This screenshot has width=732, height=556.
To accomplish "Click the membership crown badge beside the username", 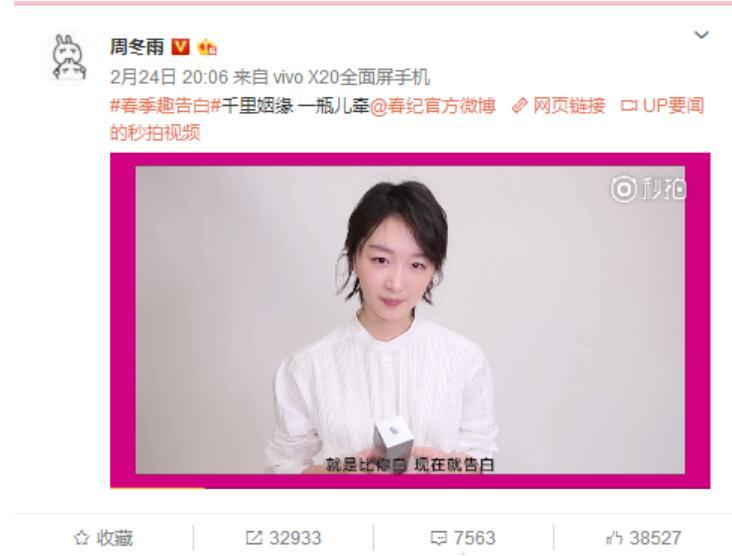I will tap(207, 47).
